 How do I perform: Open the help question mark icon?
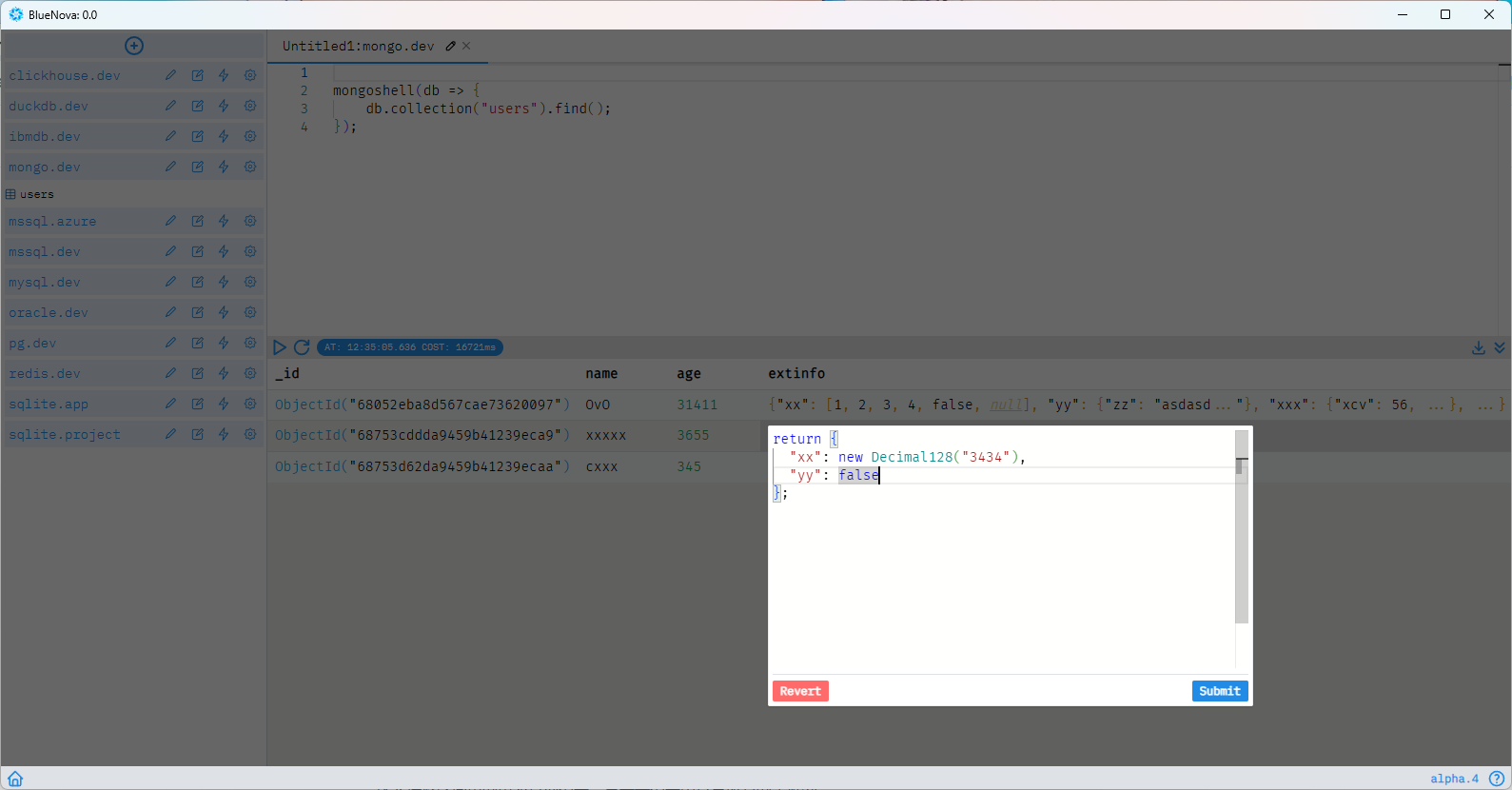(1497, 779)
